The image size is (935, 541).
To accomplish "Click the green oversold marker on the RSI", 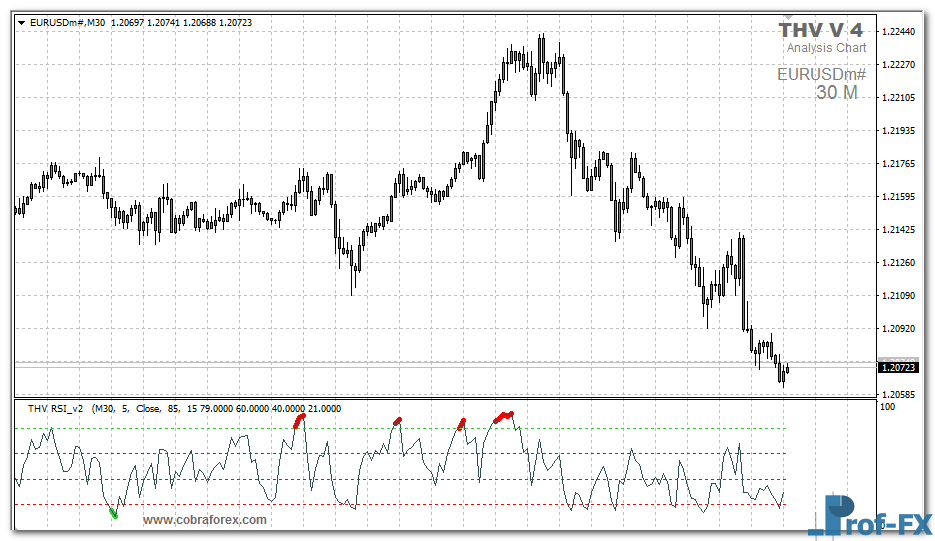I will [113, 513].
